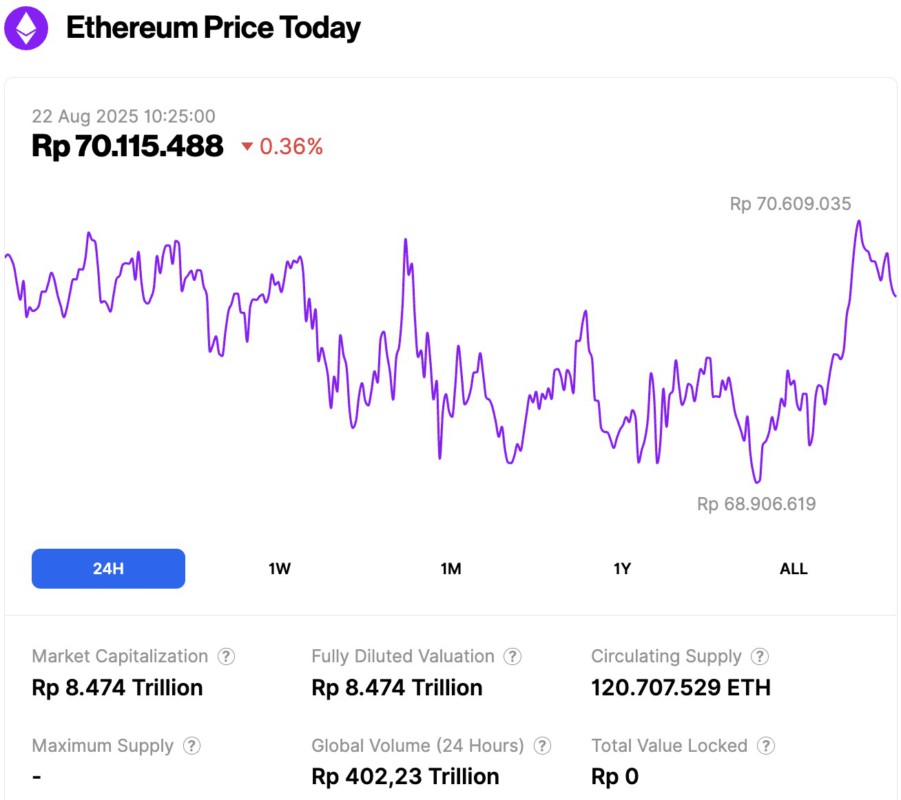Click the current price Rp 70.115.488
This screenshot has width=901, height=800.
(x=128, y=146)
